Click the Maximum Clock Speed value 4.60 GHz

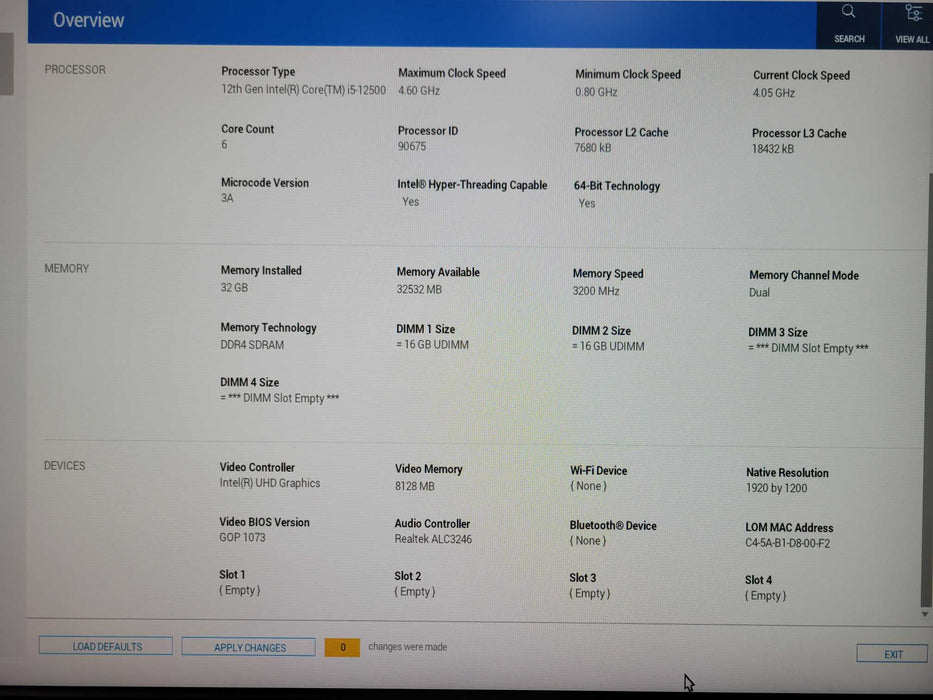tap(419, 90)
